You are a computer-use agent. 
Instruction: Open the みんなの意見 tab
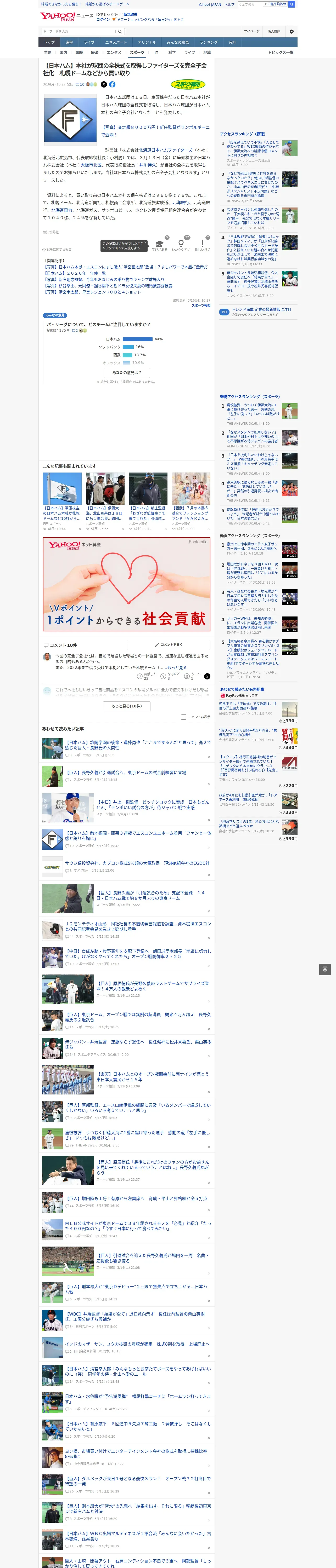(x=178, y=43)
